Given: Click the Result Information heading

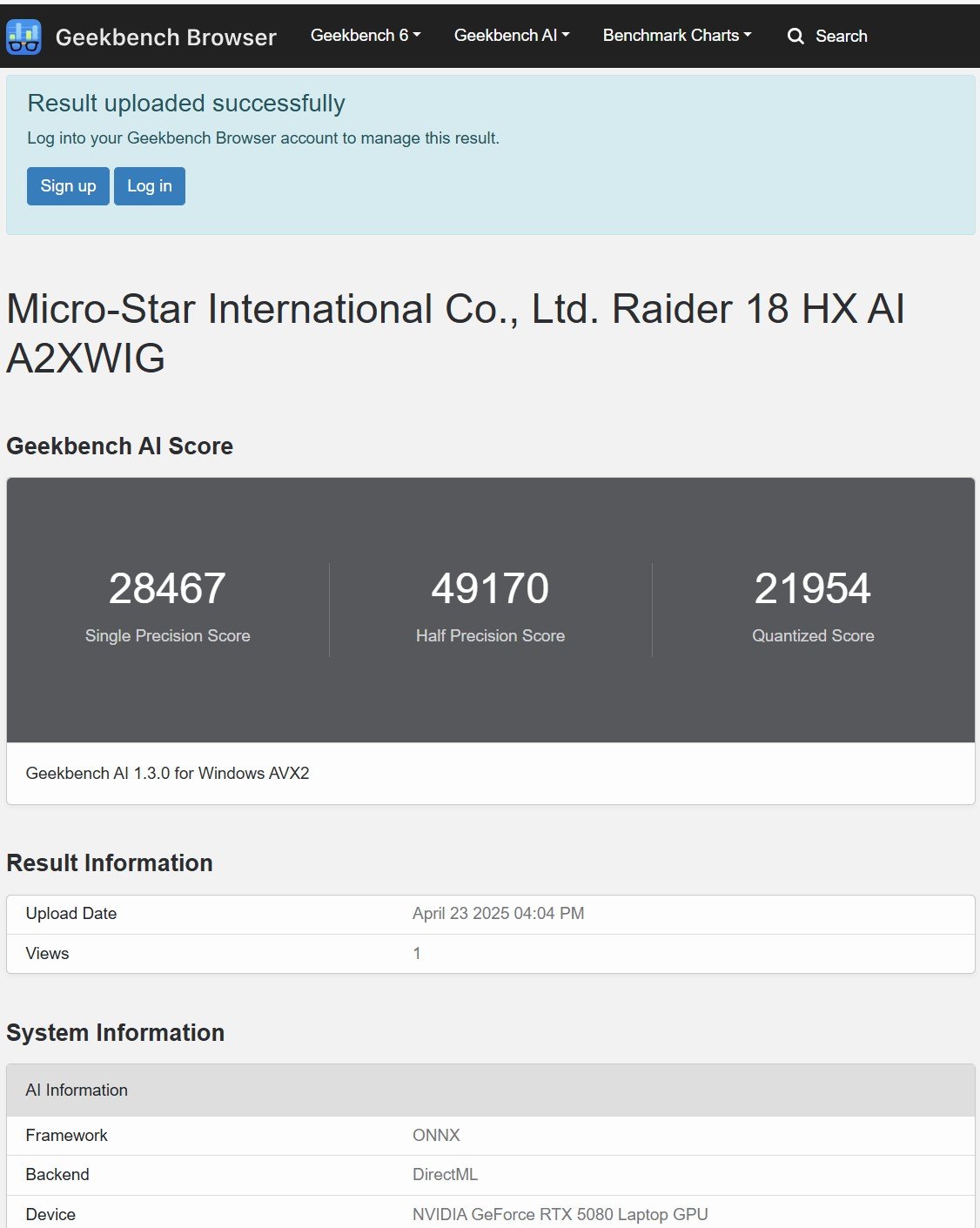Looking at the screenshot, I should [x=110, y=863].
